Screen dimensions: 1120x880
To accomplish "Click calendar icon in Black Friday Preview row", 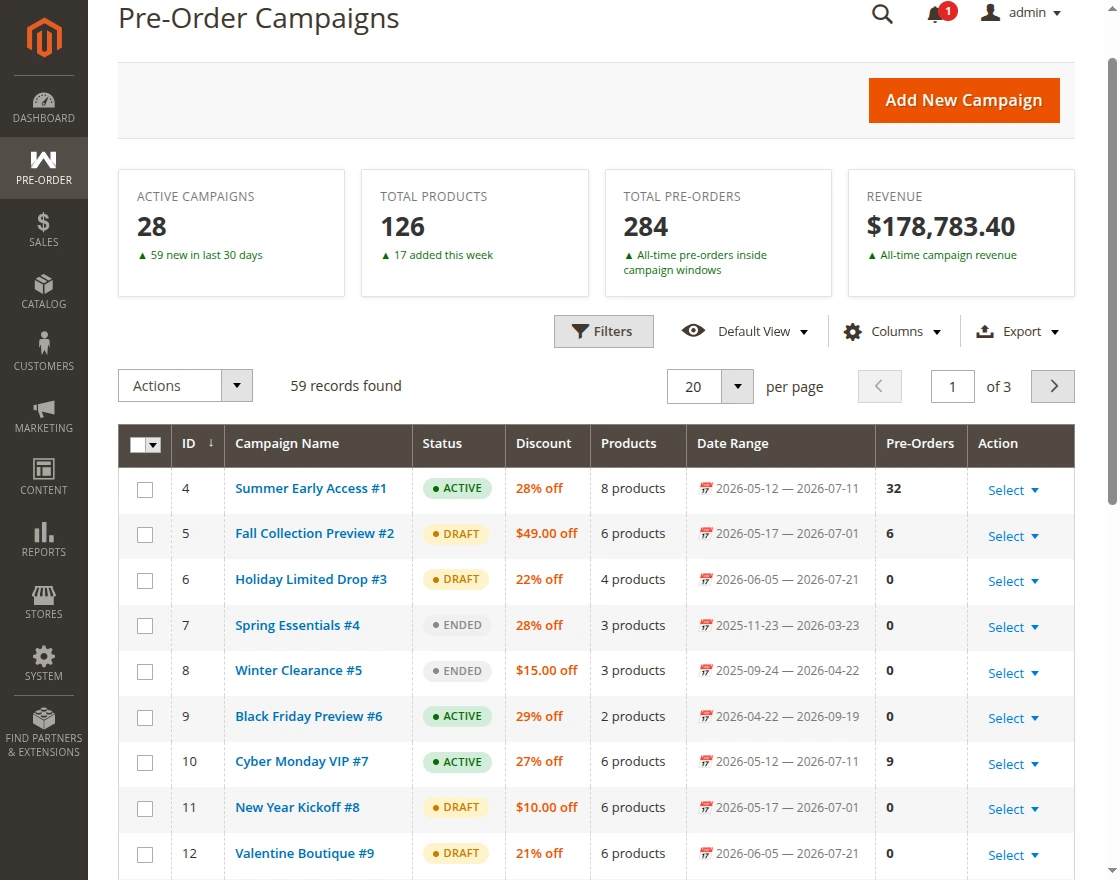I will (x=706, y=716).
